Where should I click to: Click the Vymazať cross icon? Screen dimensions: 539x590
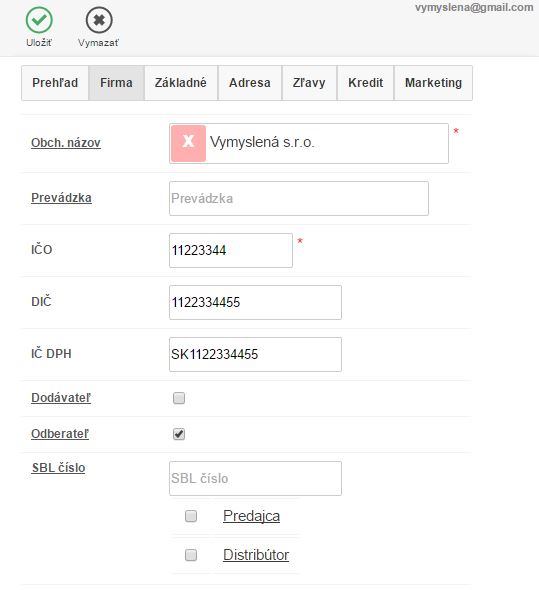click(99, 20)
